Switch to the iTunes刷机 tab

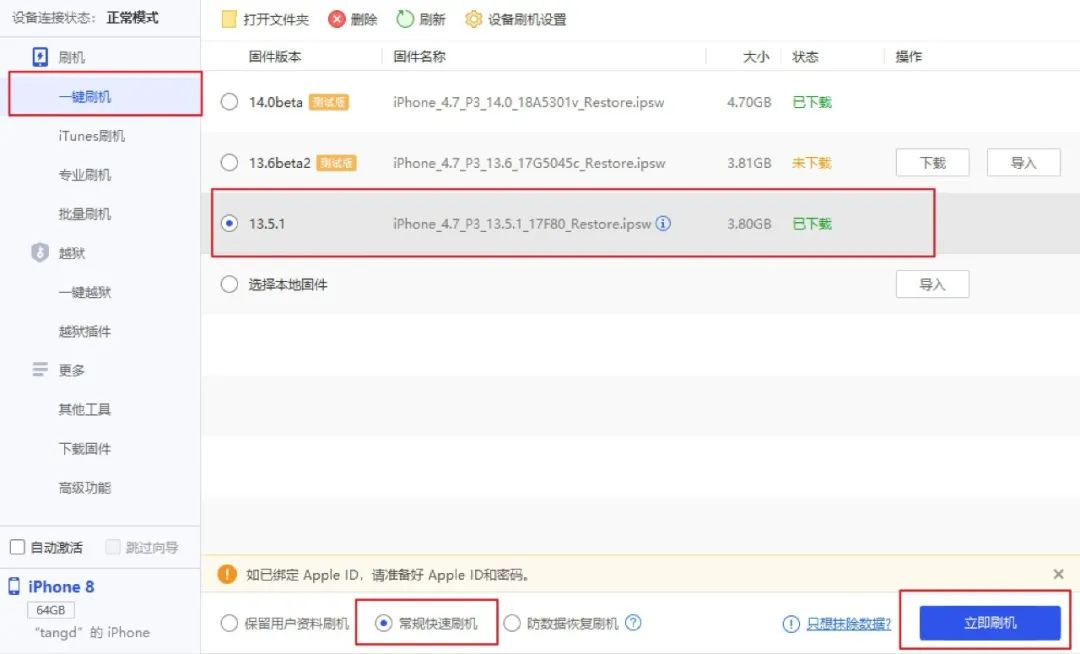pyautogui.click(x=90, y=135)
